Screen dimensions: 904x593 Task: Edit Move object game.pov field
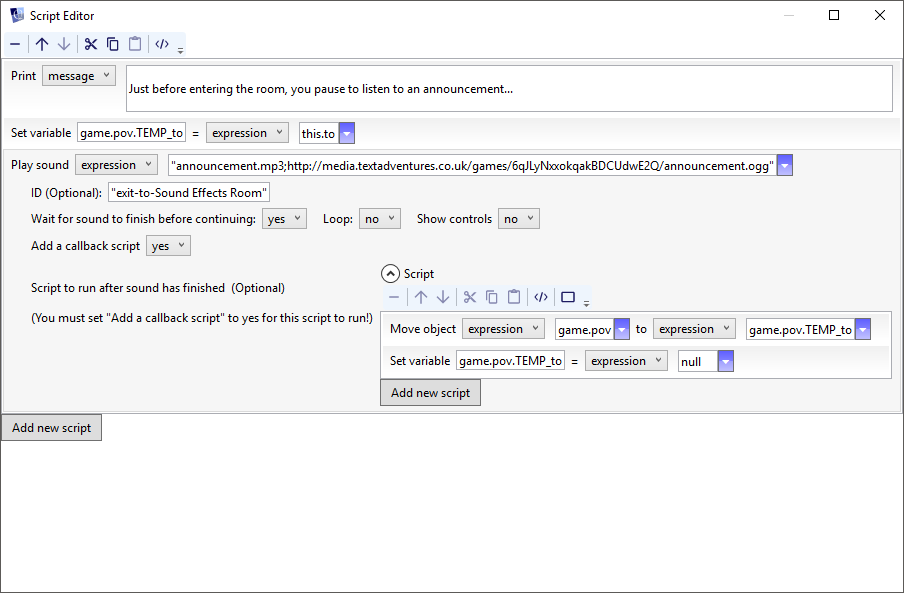[x=585, y=330]
